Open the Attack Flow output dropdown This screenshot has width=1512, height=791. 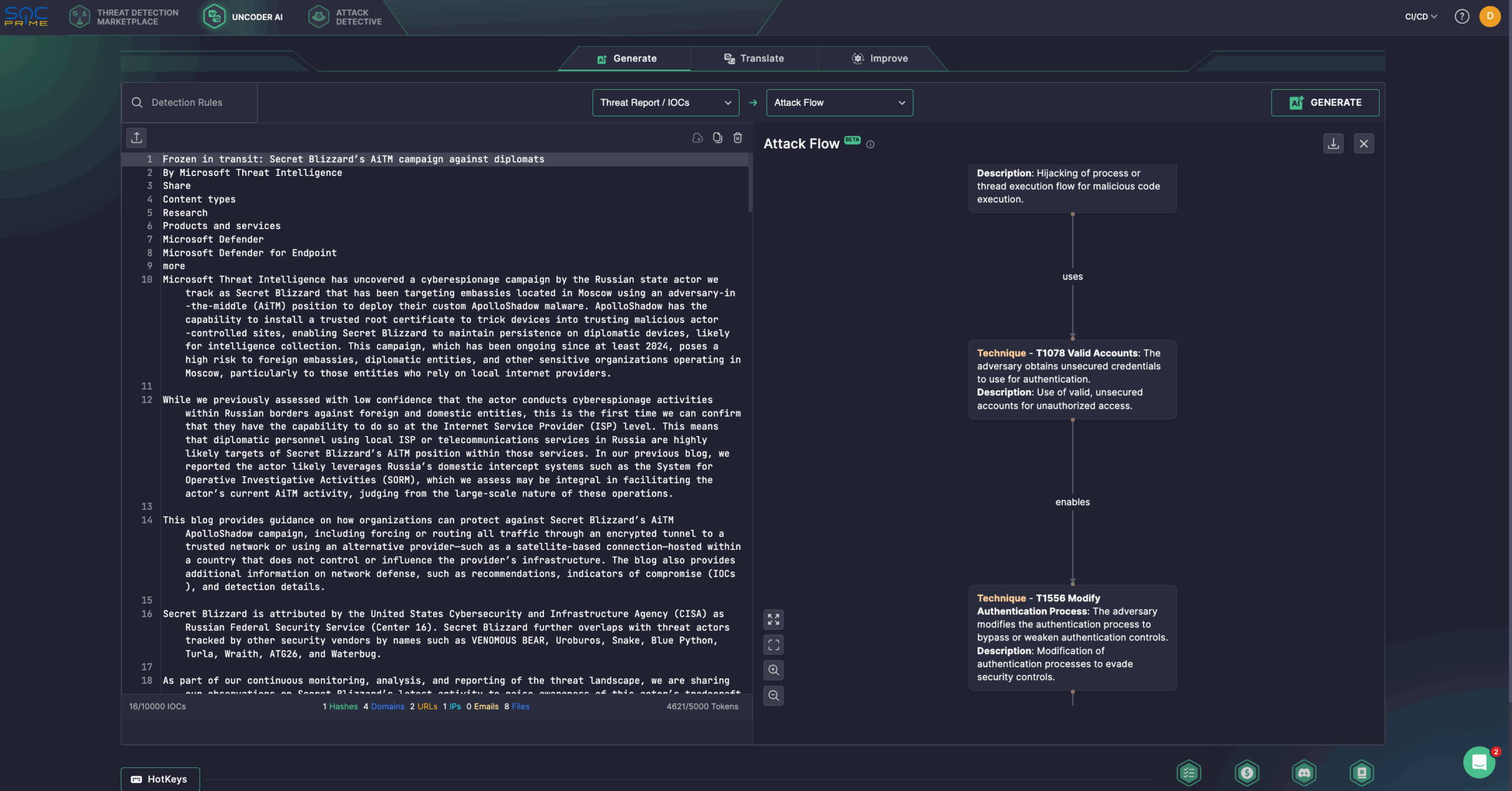point(839,103)
